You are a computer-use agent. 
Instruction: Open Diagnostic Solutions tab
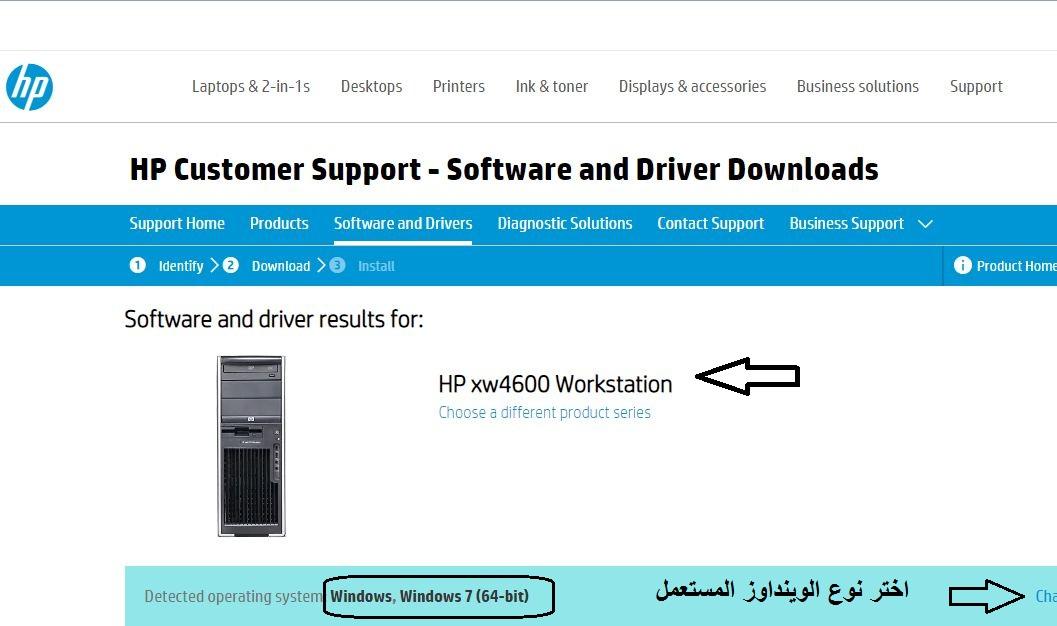pos(565,223)
